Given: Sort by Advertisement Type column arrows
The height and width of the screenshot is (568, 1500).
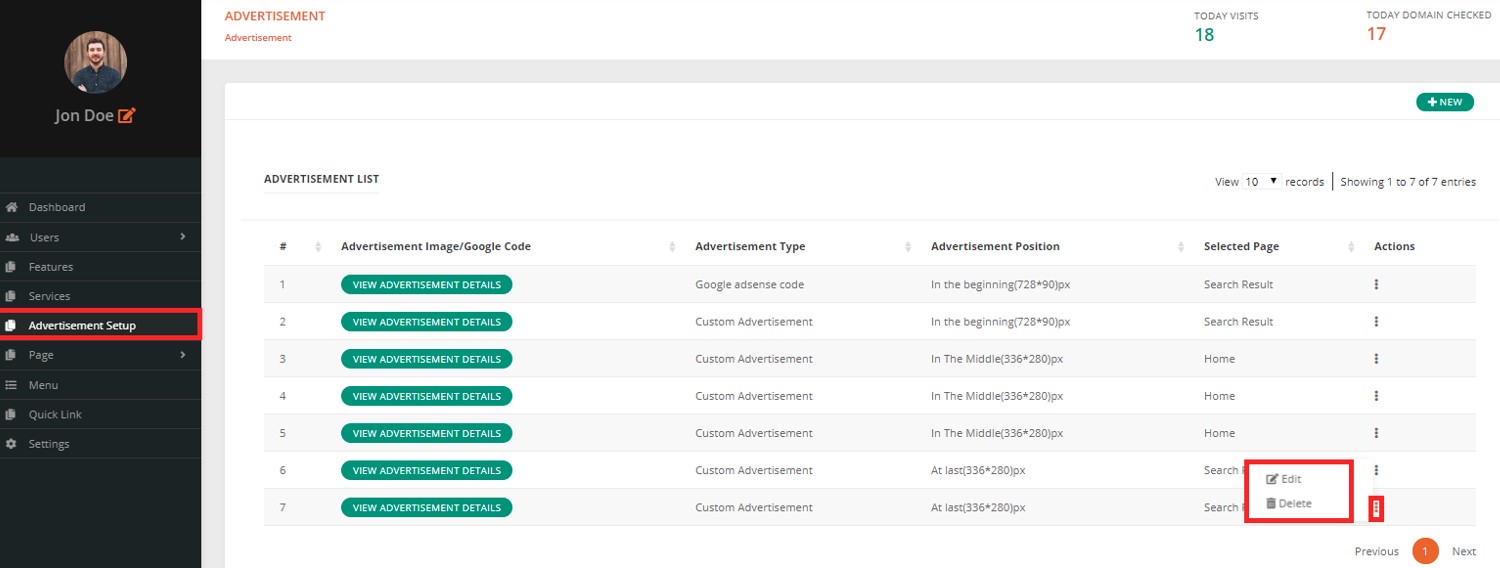Looking at the screenshot, I should point(908,247).
